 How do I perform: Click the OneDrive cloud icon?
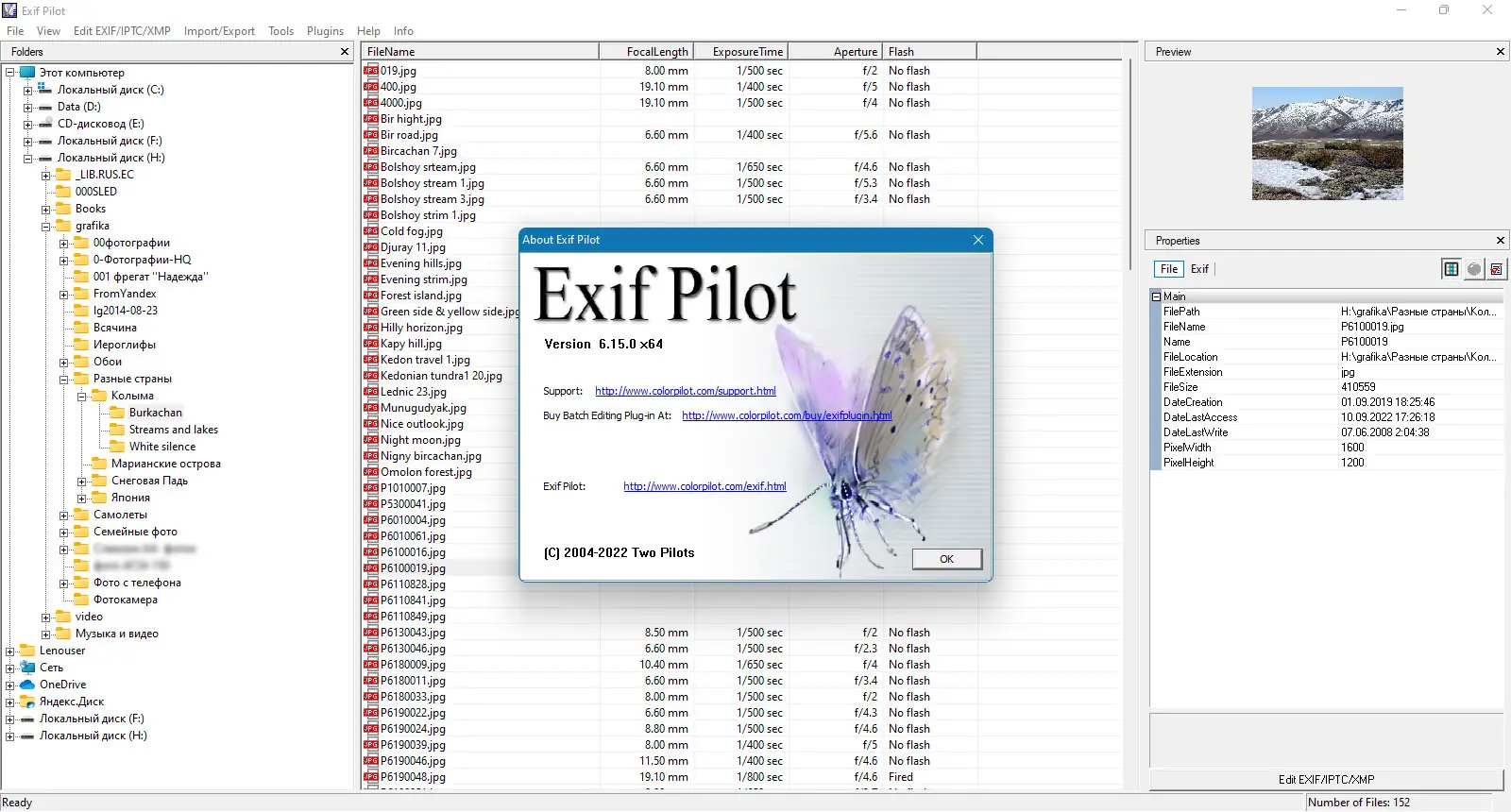pos(27,685)
